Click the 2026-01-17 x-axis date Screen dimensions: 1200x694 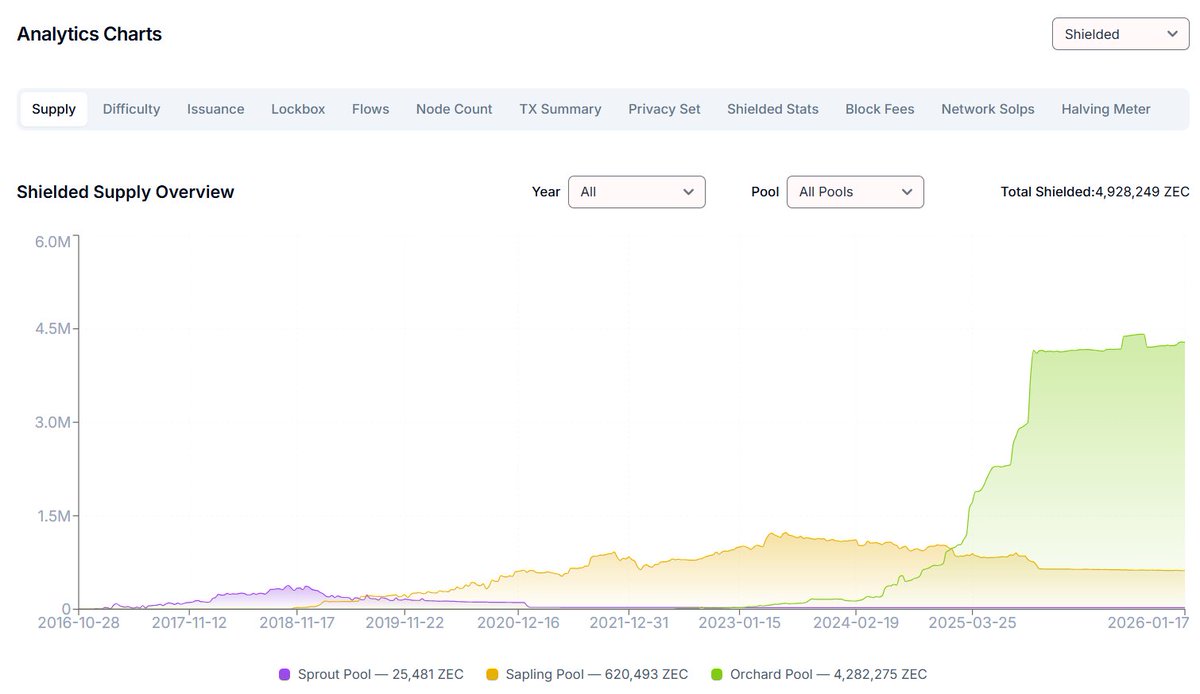click(x=1147, y=623)
